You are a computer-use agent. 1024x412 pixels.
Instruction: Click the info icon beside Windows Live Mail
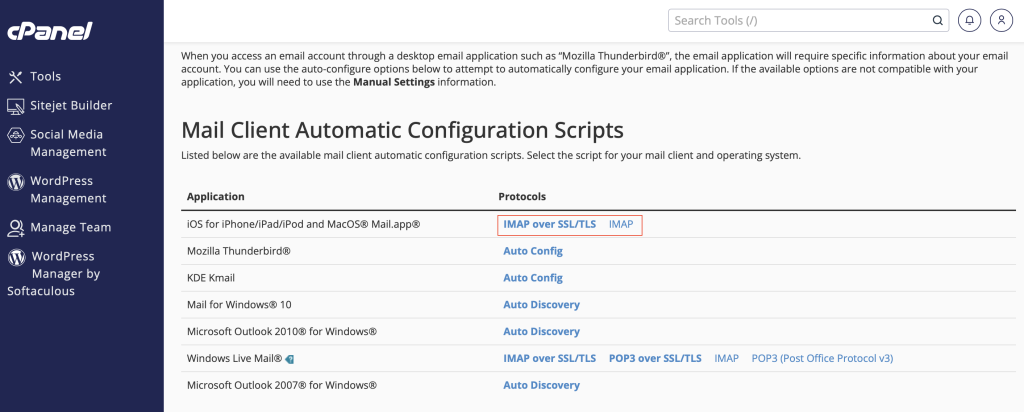tap(289, 359)
